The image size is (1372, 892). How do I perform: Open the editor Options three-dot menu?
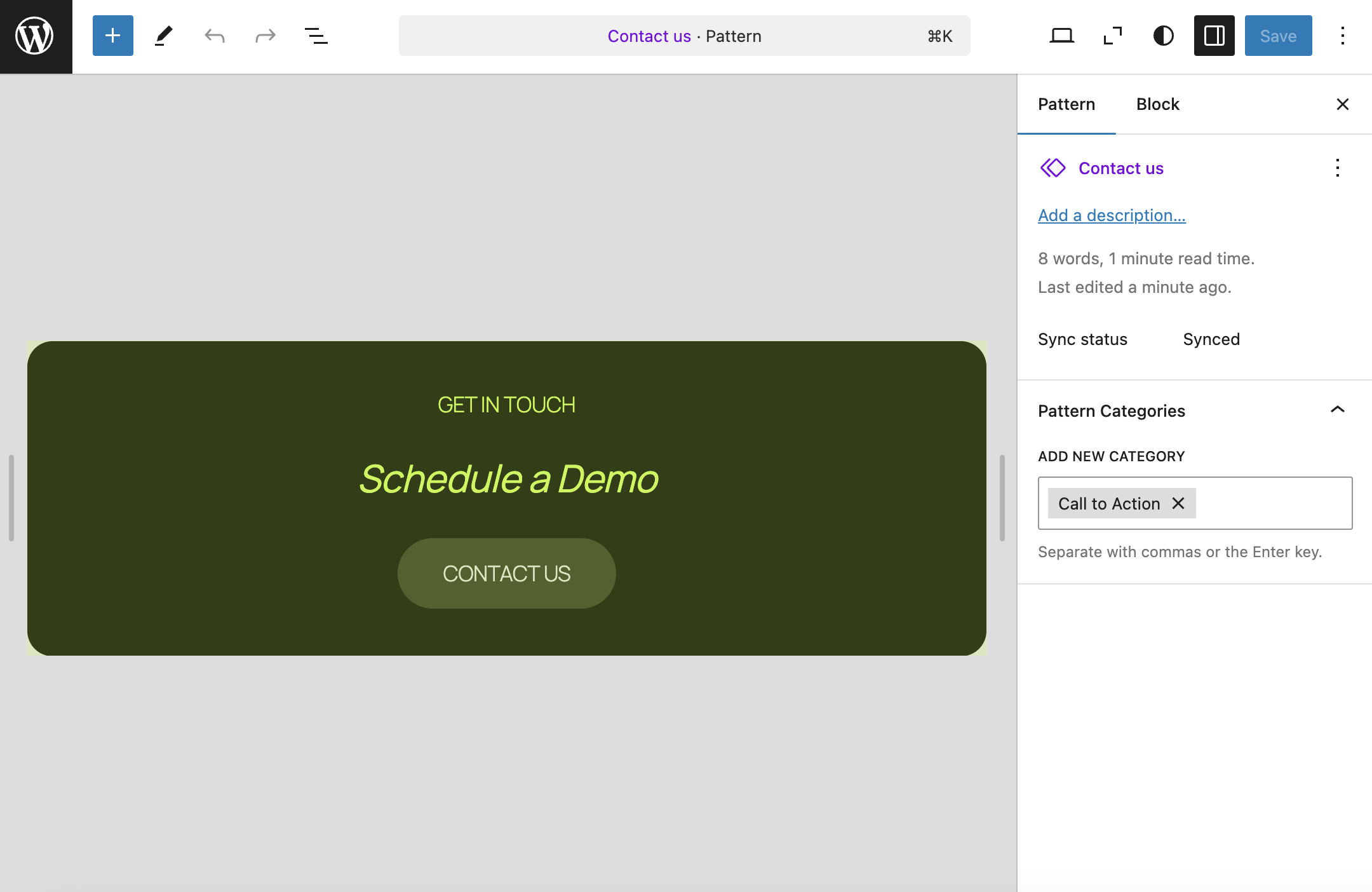coord(1342,36)
